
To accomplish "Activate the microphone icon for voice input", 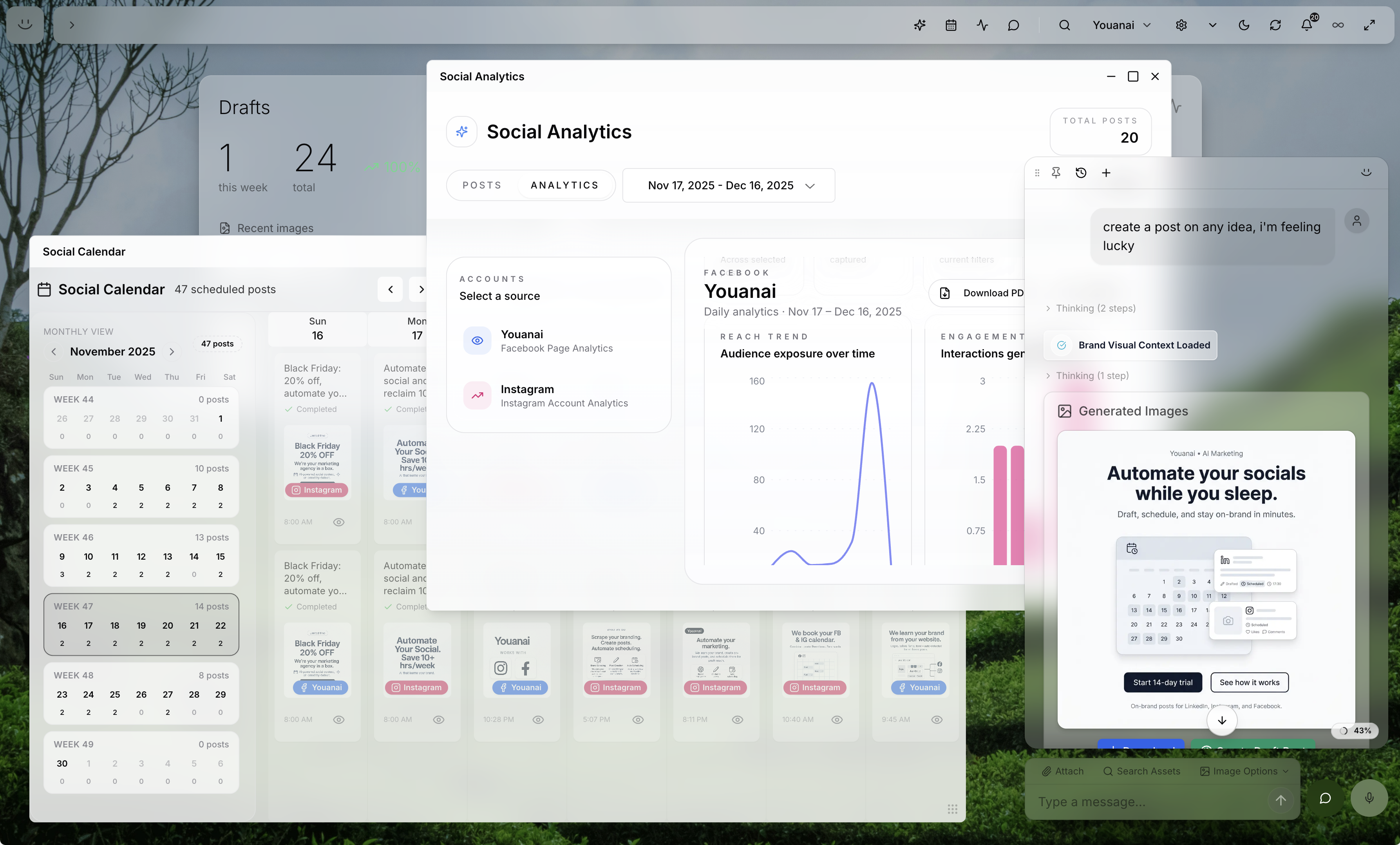I will [x=1369, y=798].
